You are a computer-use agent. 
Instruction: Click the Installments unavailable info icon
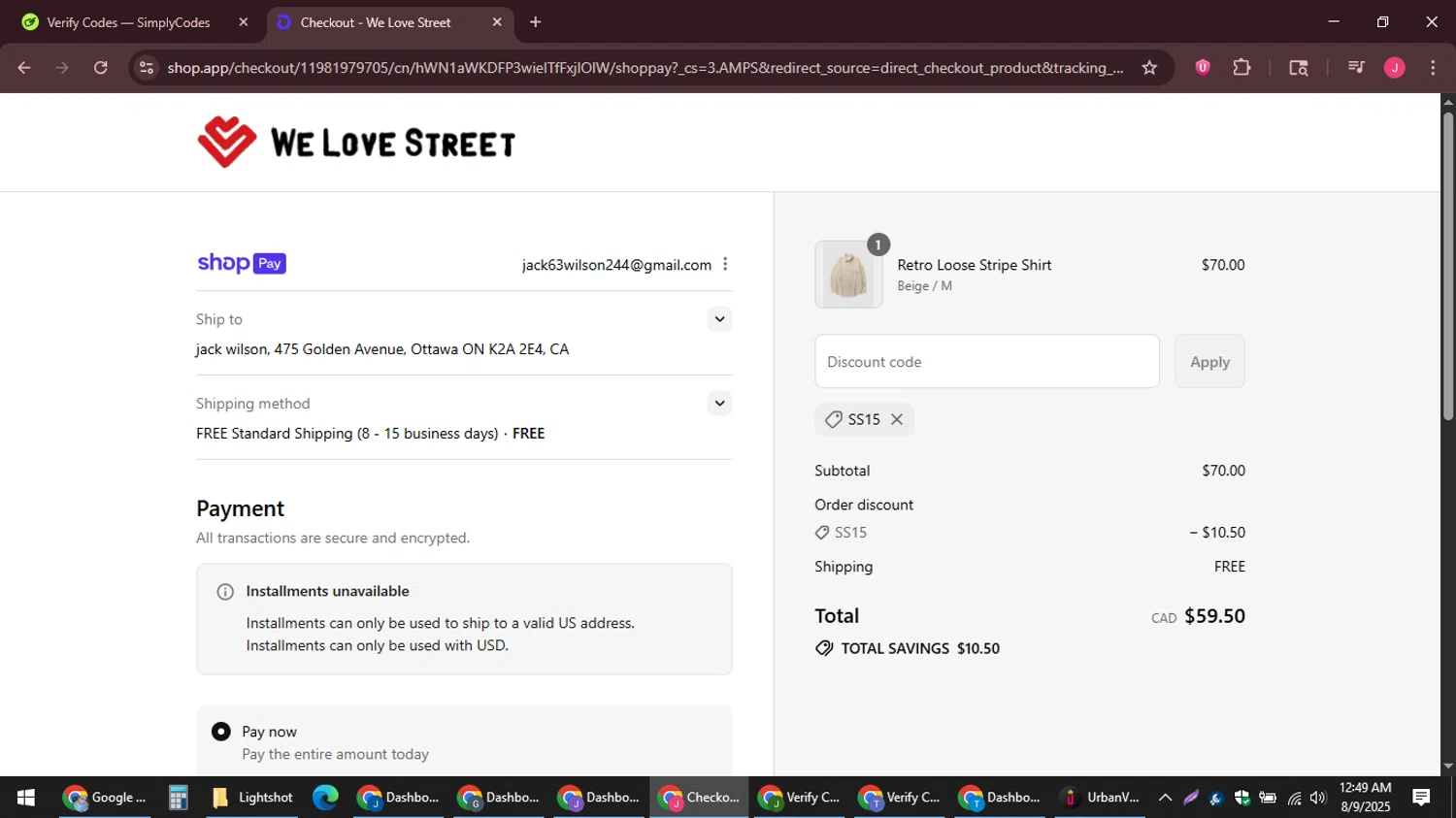[x=225, y=592]
